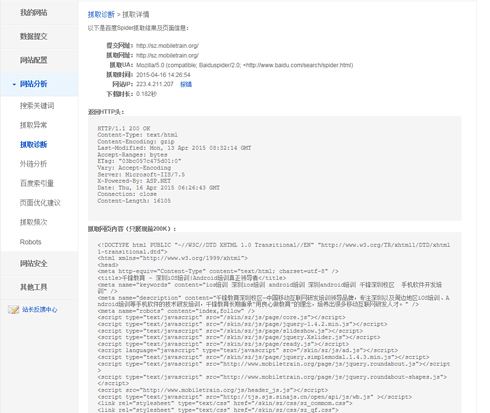Screen dimensions: 490x413
Task: Open 页面优化建议 submenu item
Action: (x=40, y=203)
